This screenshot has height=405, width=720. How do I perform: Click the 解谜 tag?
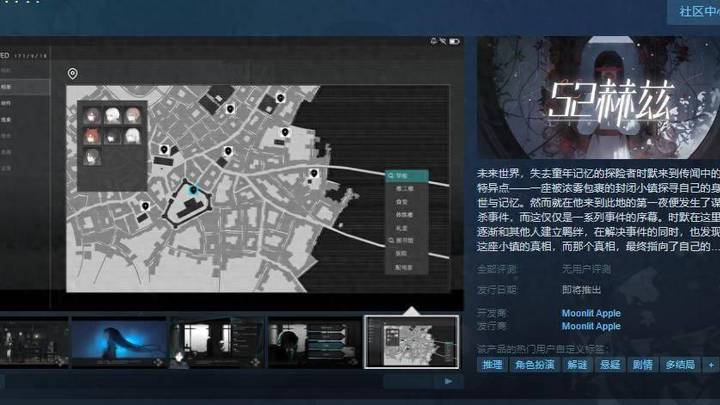(x=577, y=365)
